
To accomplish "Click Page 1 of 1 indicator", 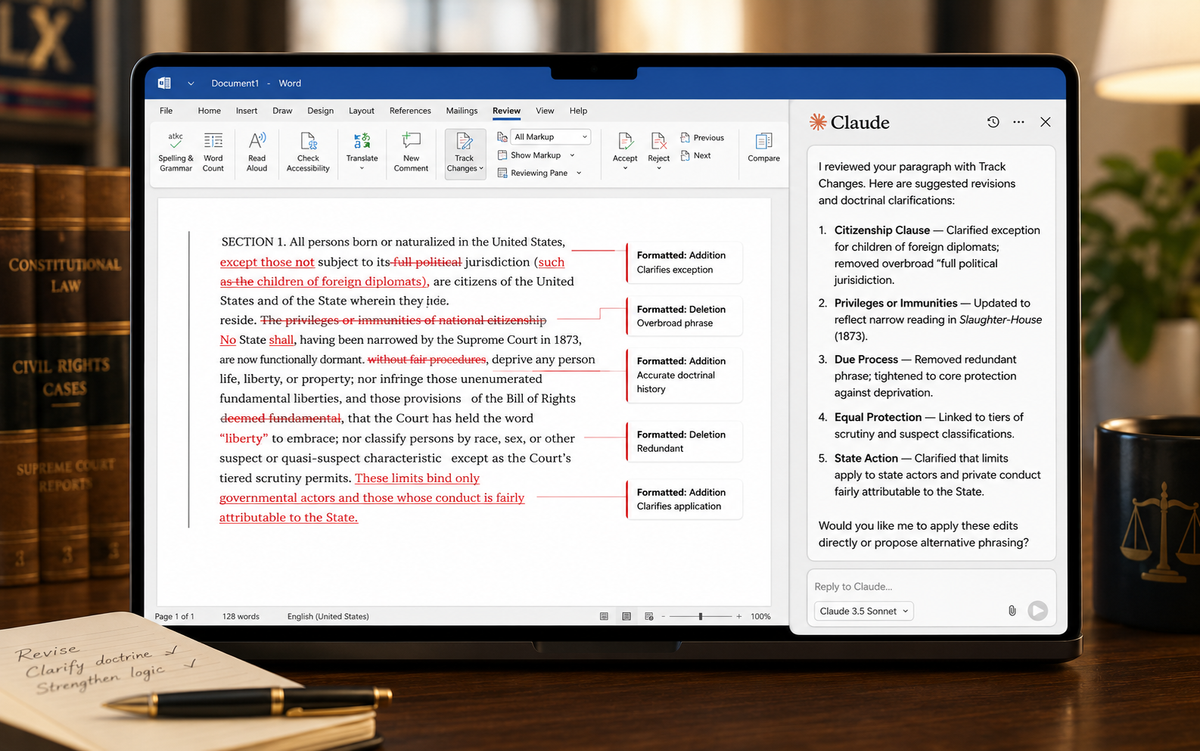I will click(x=175, y=616).
